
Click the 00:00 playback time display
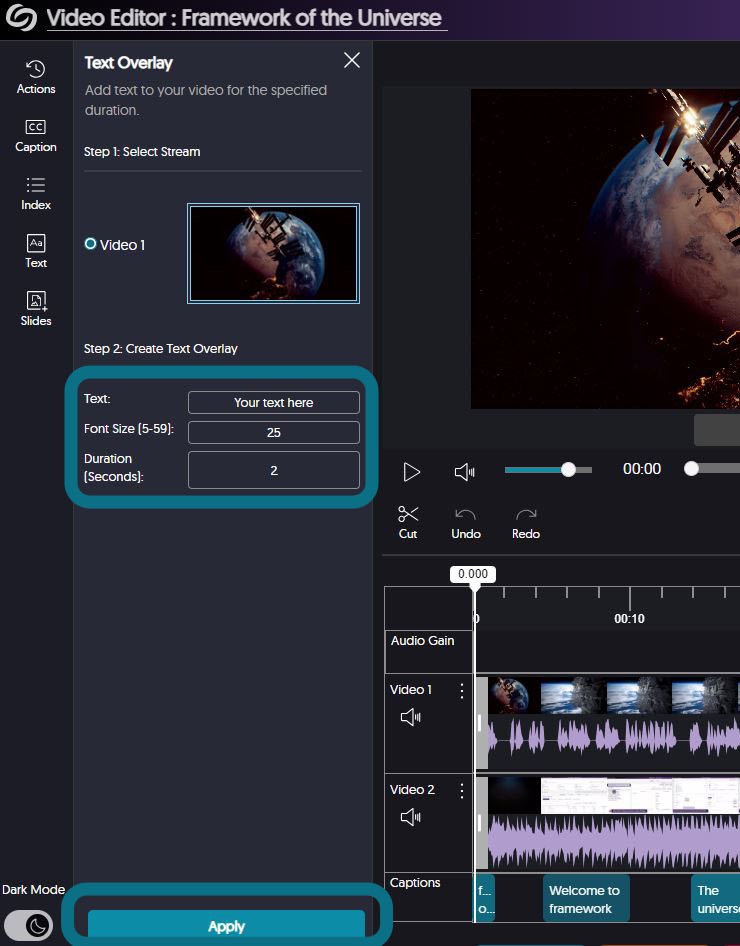[x=642, y=469]
